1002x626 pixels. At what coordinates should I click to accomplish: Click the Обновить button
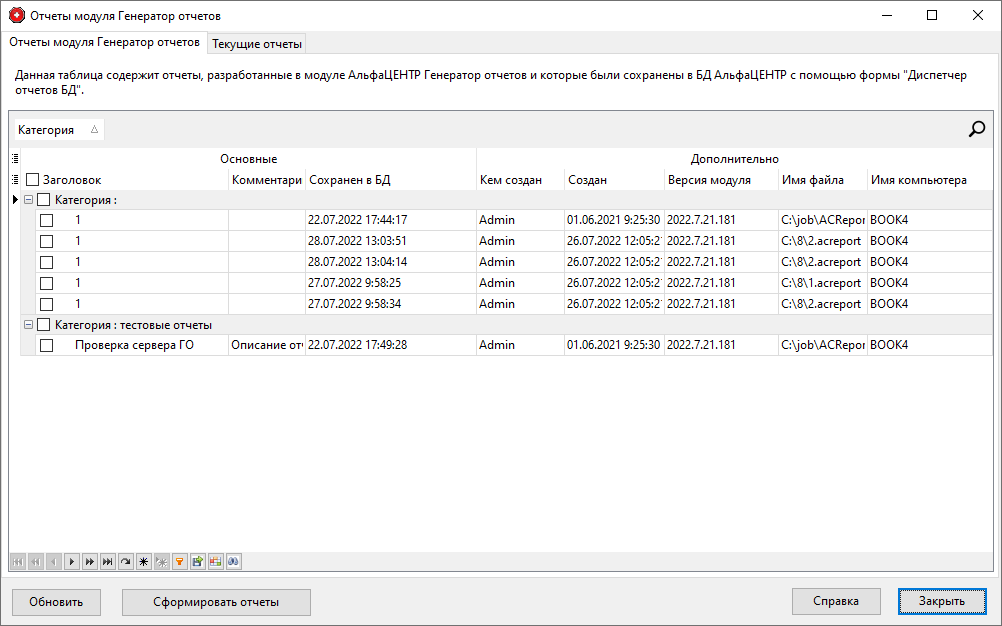point(56,602)
